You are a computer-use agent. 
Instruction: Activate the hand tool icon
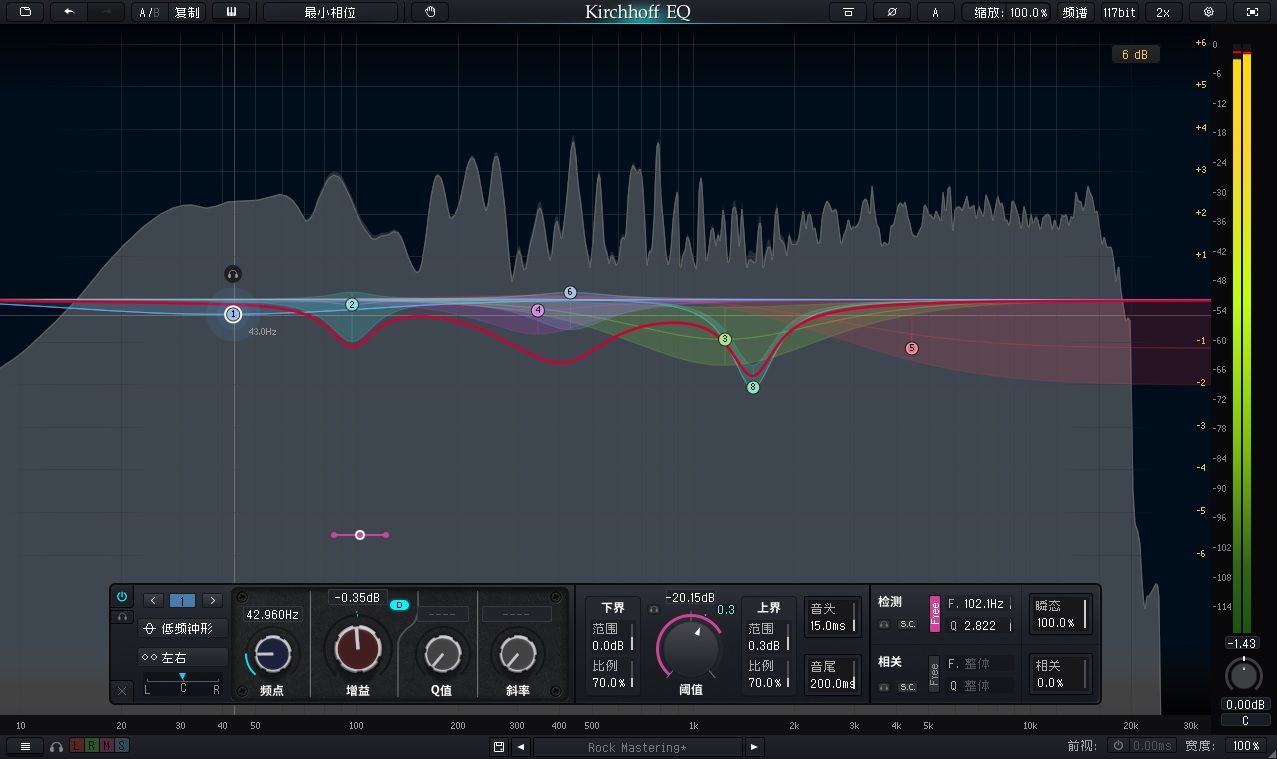tap(430, 12)
